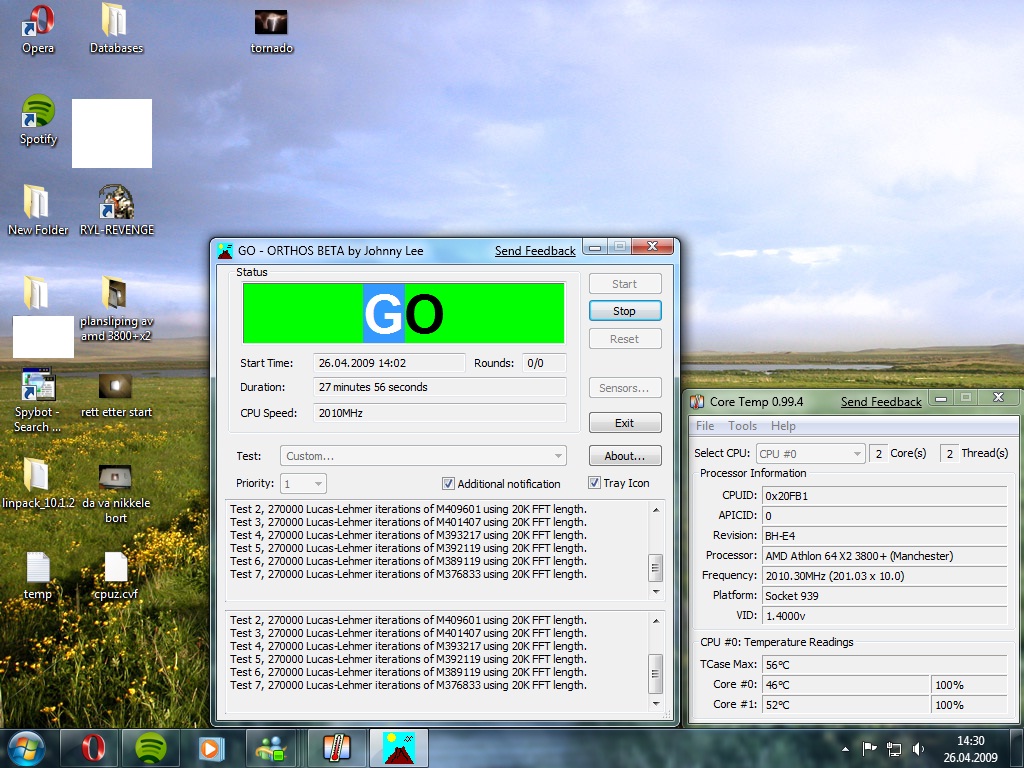Open the Databases folder on desktop

116,29
